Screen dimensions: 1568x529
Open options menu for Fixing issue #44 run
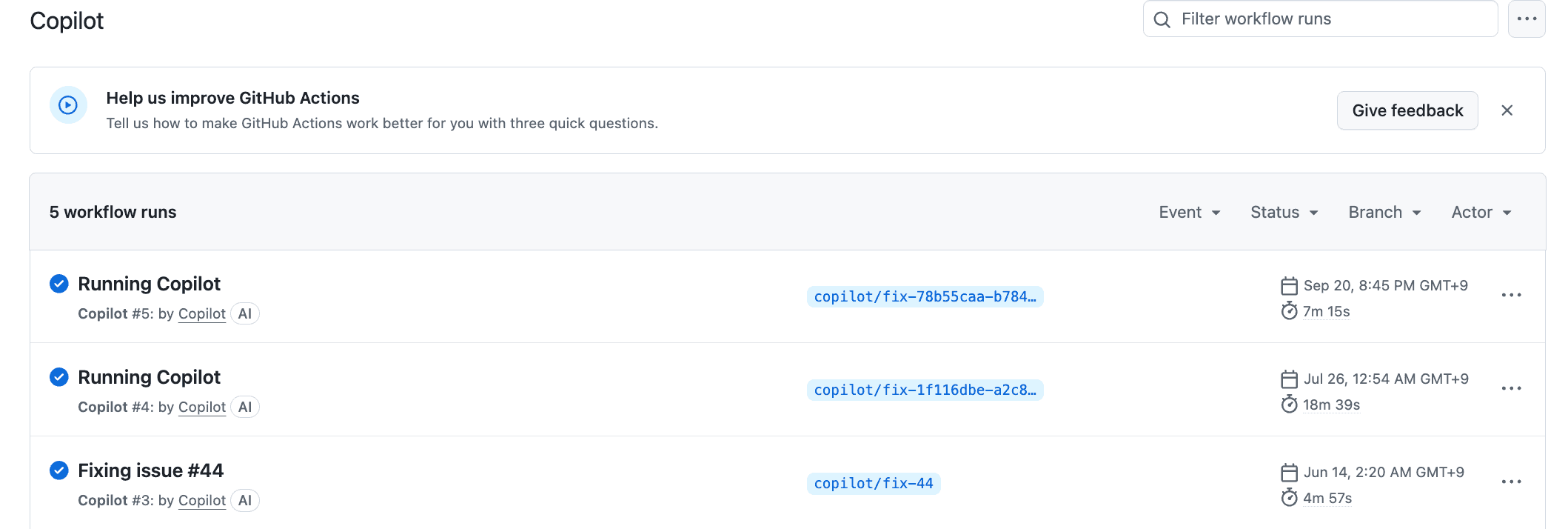[x=1511, y=482]
